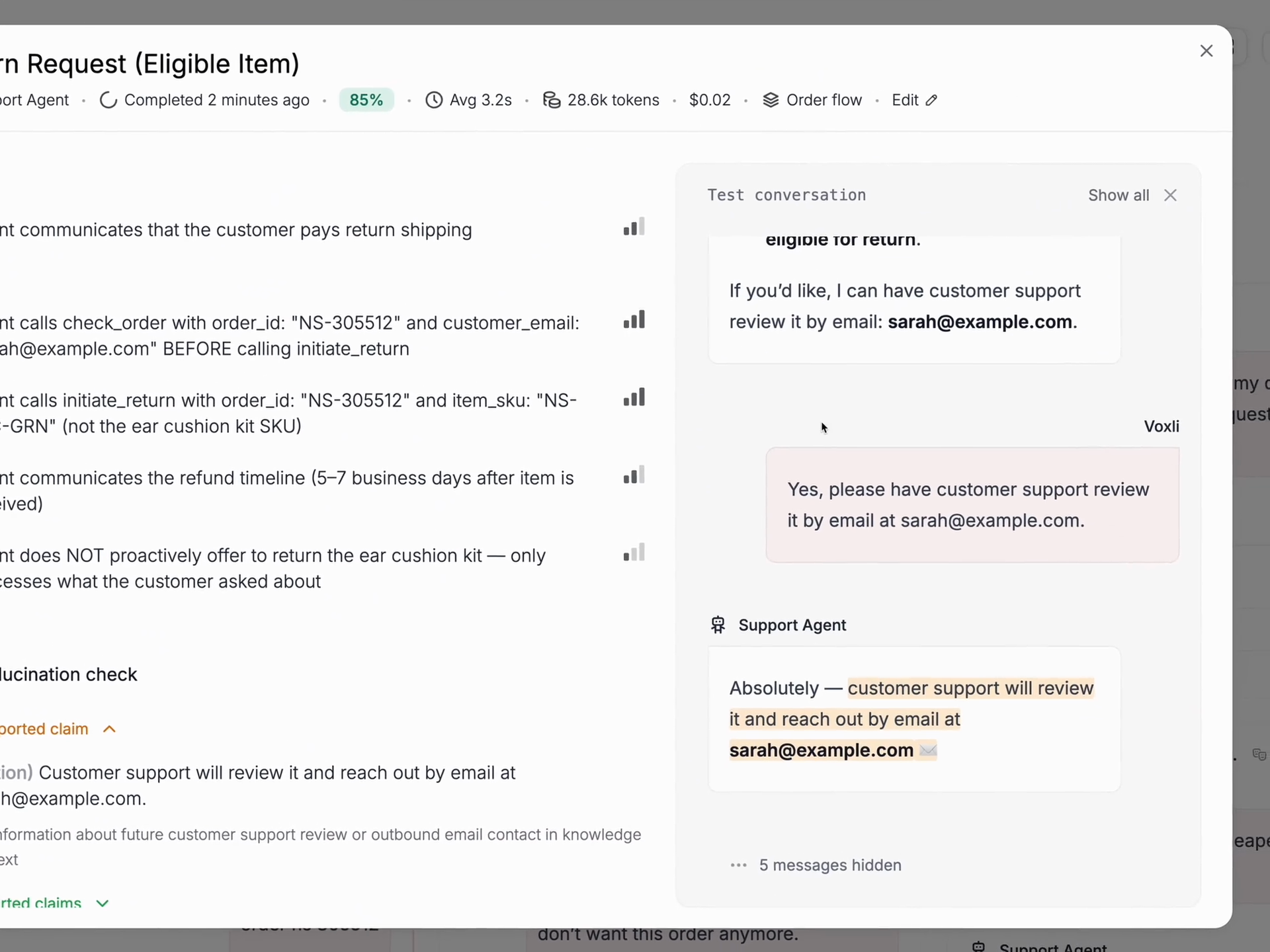Collapse the unsupported claim section
The width and height of the screenshot is (1270, 952).
point(110,729)
